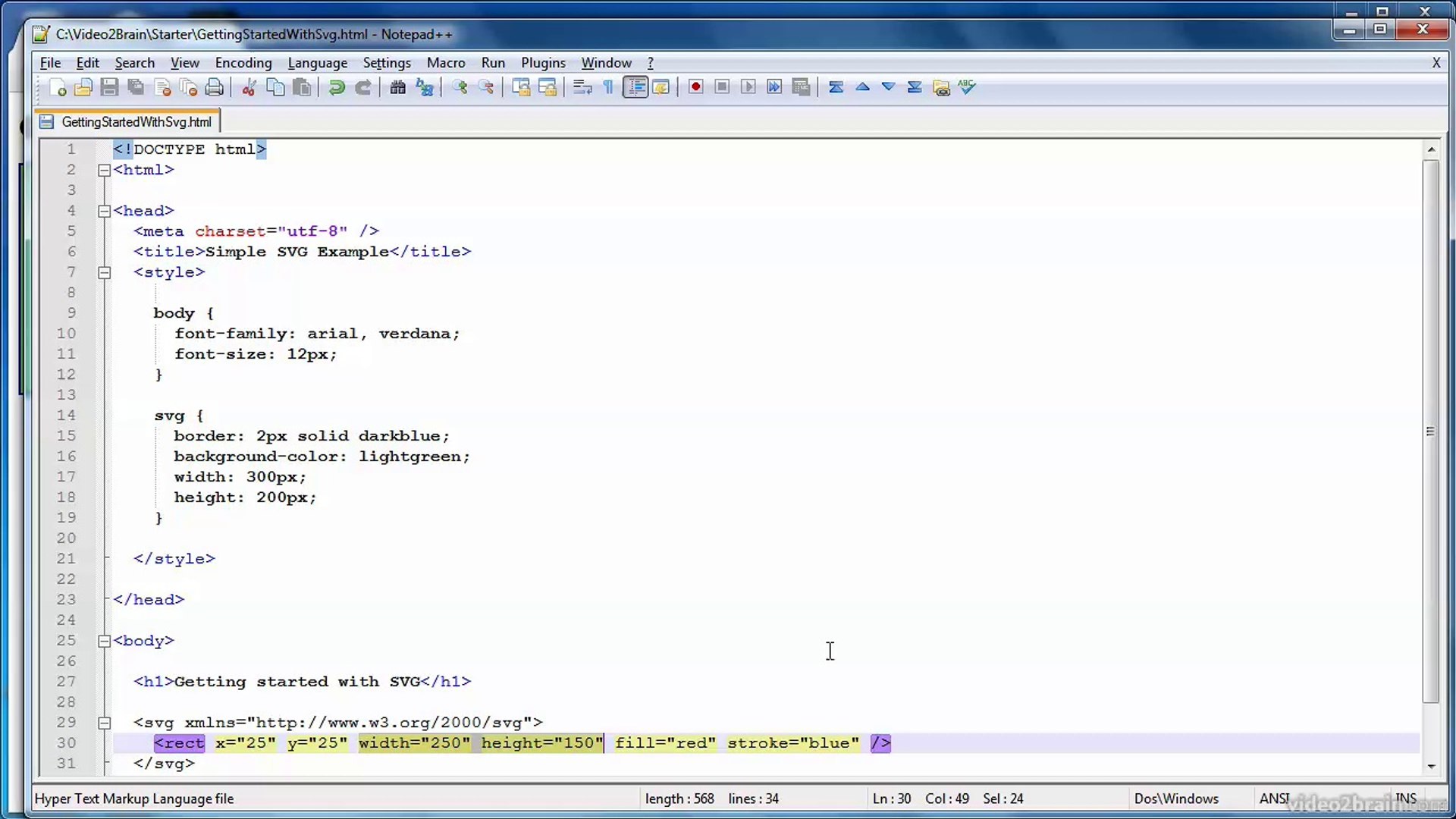The image size is (1456, 819).
Task: Click the Save Recorded Macro icon
Action: coord(801,87)
